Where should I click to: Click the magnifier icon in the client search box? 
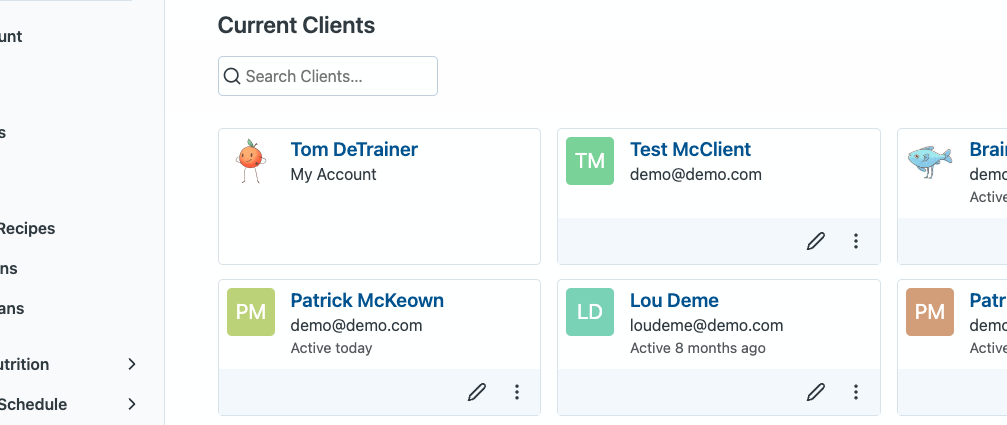pyautogui.click(x=232, y=76)
